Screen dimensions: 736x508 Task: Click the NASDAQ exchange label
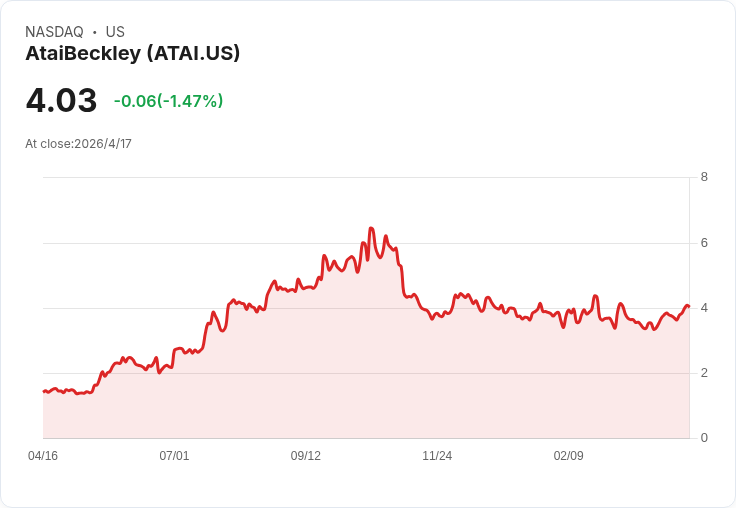54,32
